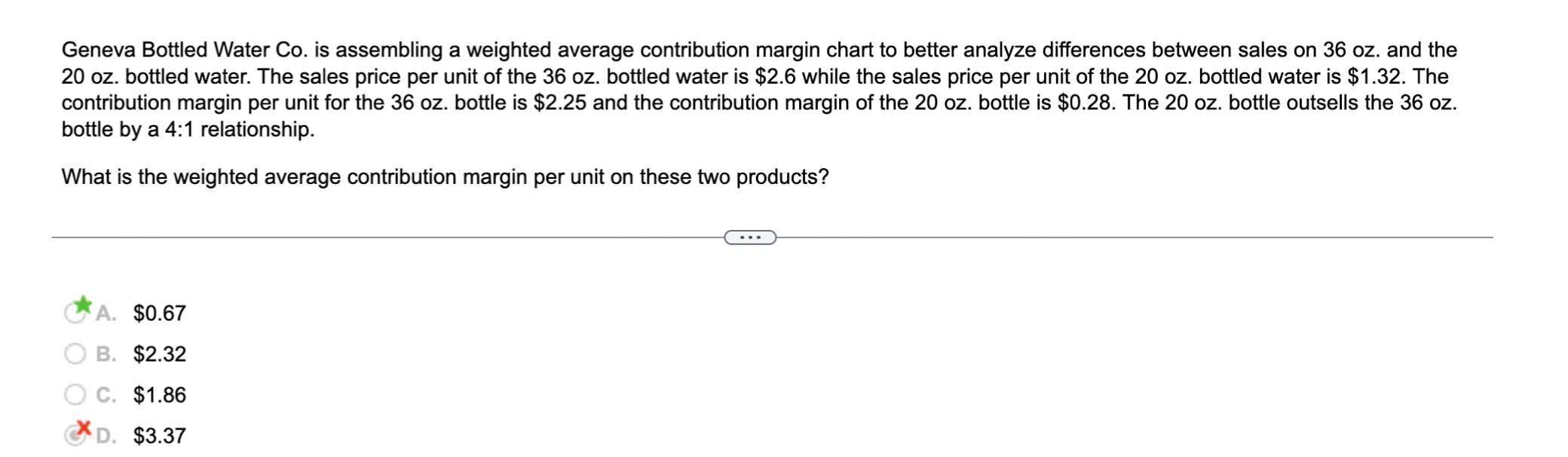Image resolution: width=1568 pixels, height=457 pixels.
Task: Select the radio button for answer D
Action: [x=75, y=434]
